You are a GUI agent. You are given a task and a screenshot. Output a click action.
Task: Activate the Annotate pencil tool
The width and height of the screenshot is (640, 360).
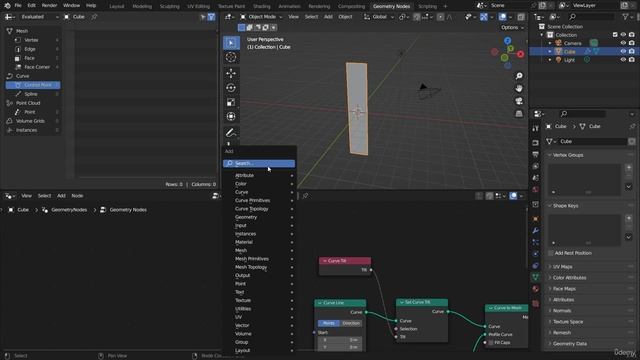(231, 133)
